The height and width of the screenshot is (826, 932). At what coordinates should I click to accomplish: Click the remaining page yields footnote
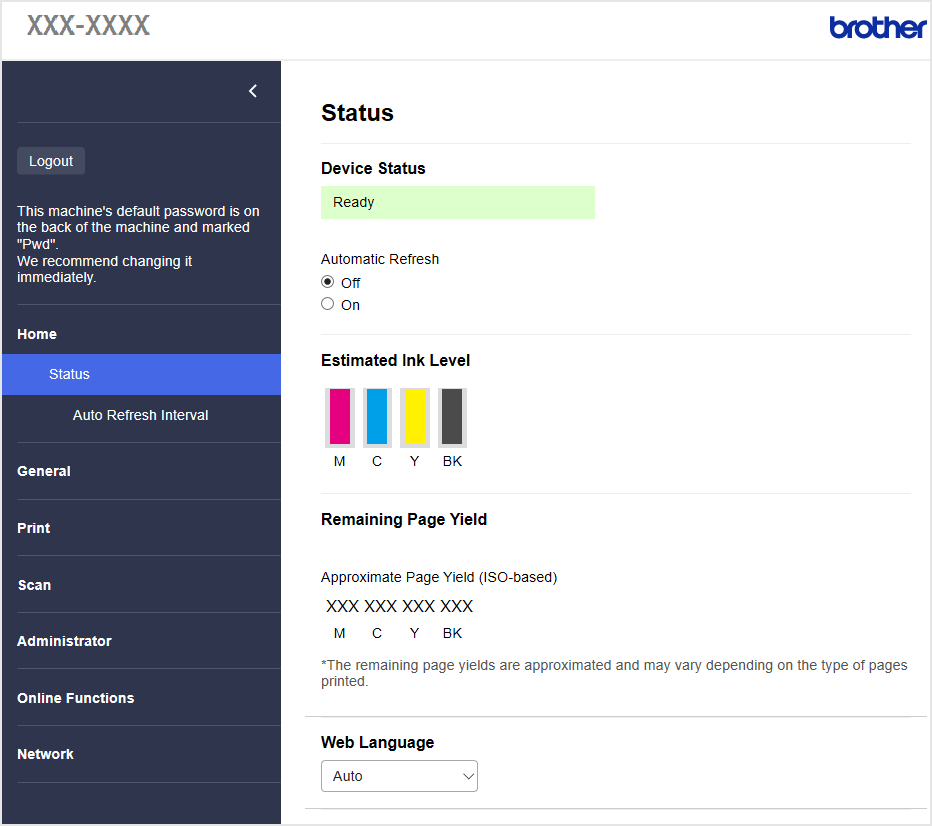(614, 673)
